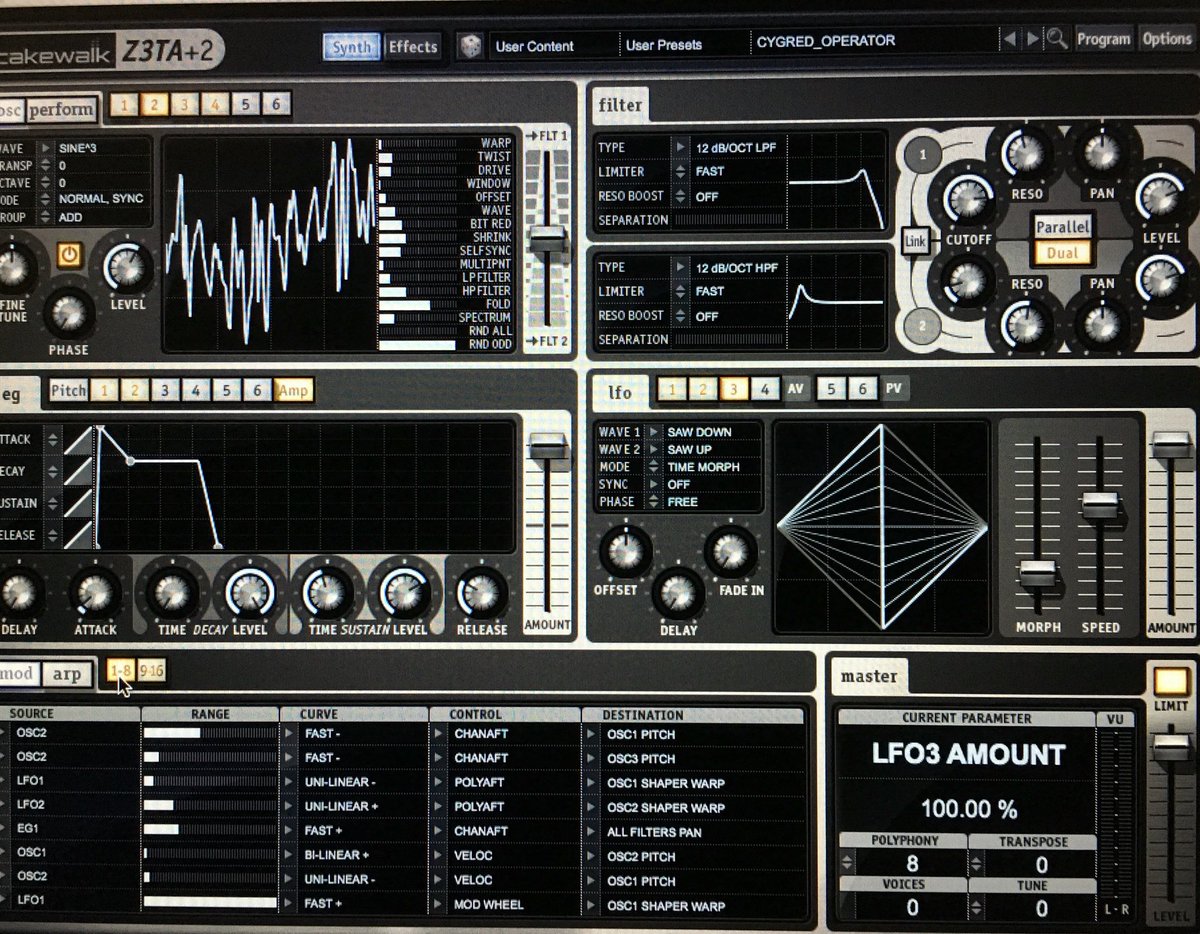The image size is (1200, 934).
Task: Show modulation rows 9-16
Action: click(x=152, y=673)
